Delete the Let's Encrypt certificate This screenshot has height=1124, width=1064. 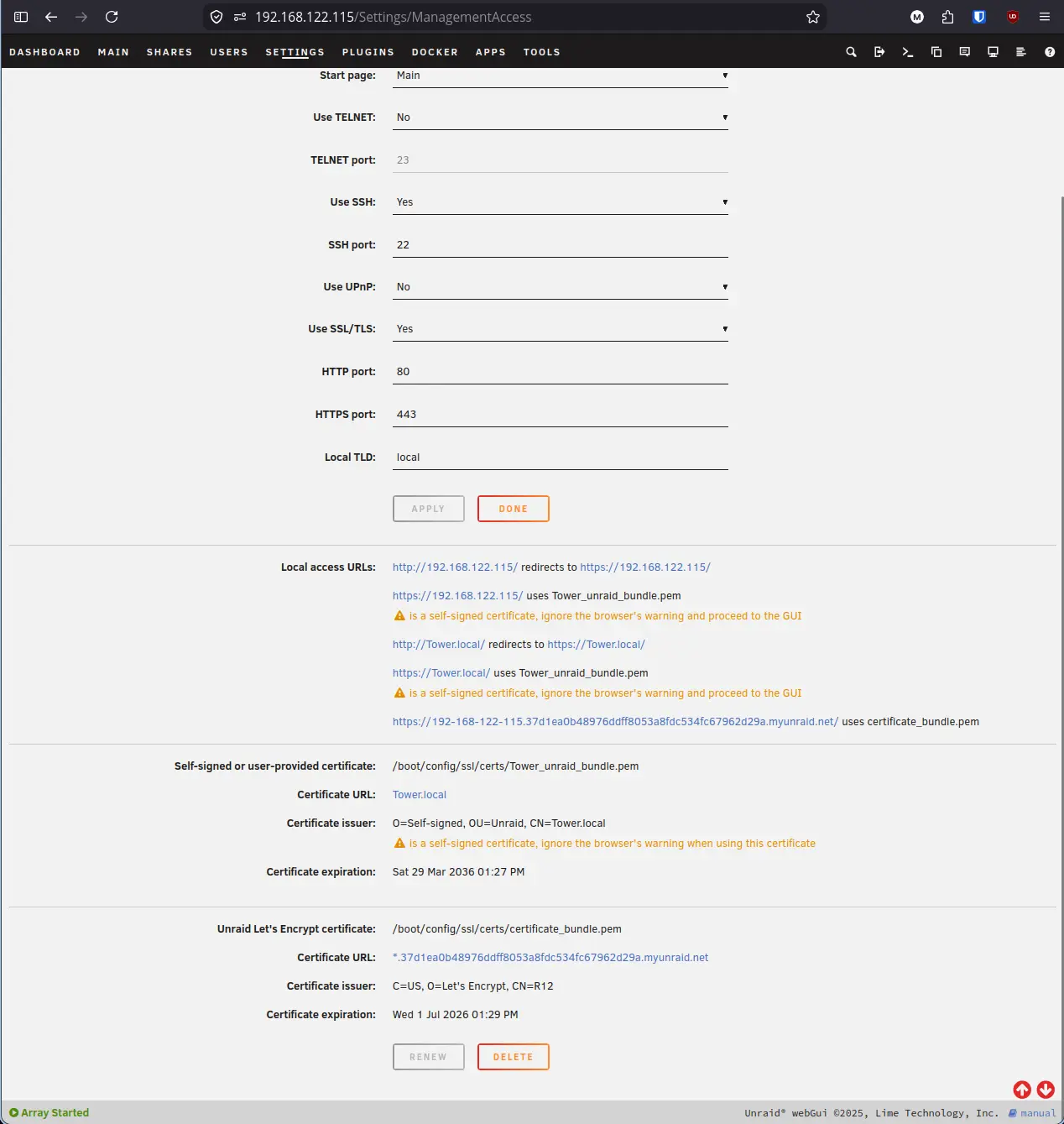pos(514,1057)
